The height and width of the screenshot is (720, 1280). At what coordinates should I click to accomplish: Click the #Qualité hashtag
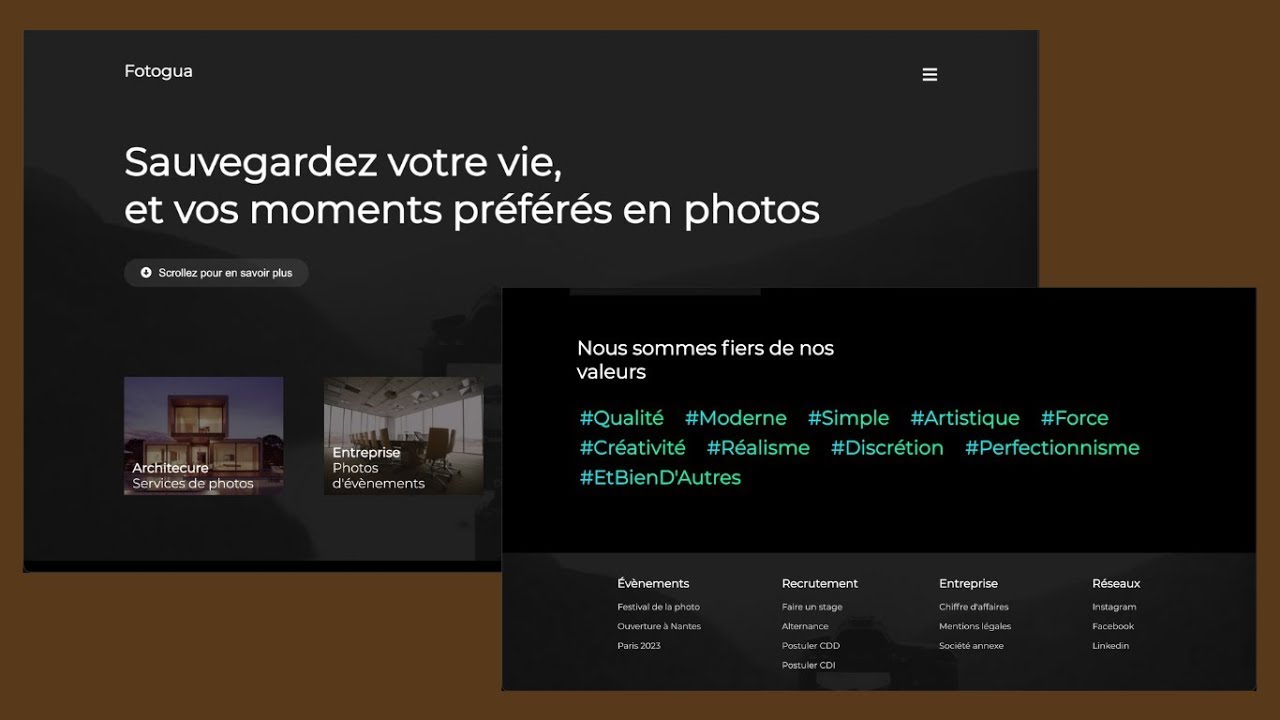tap(621, 418)
